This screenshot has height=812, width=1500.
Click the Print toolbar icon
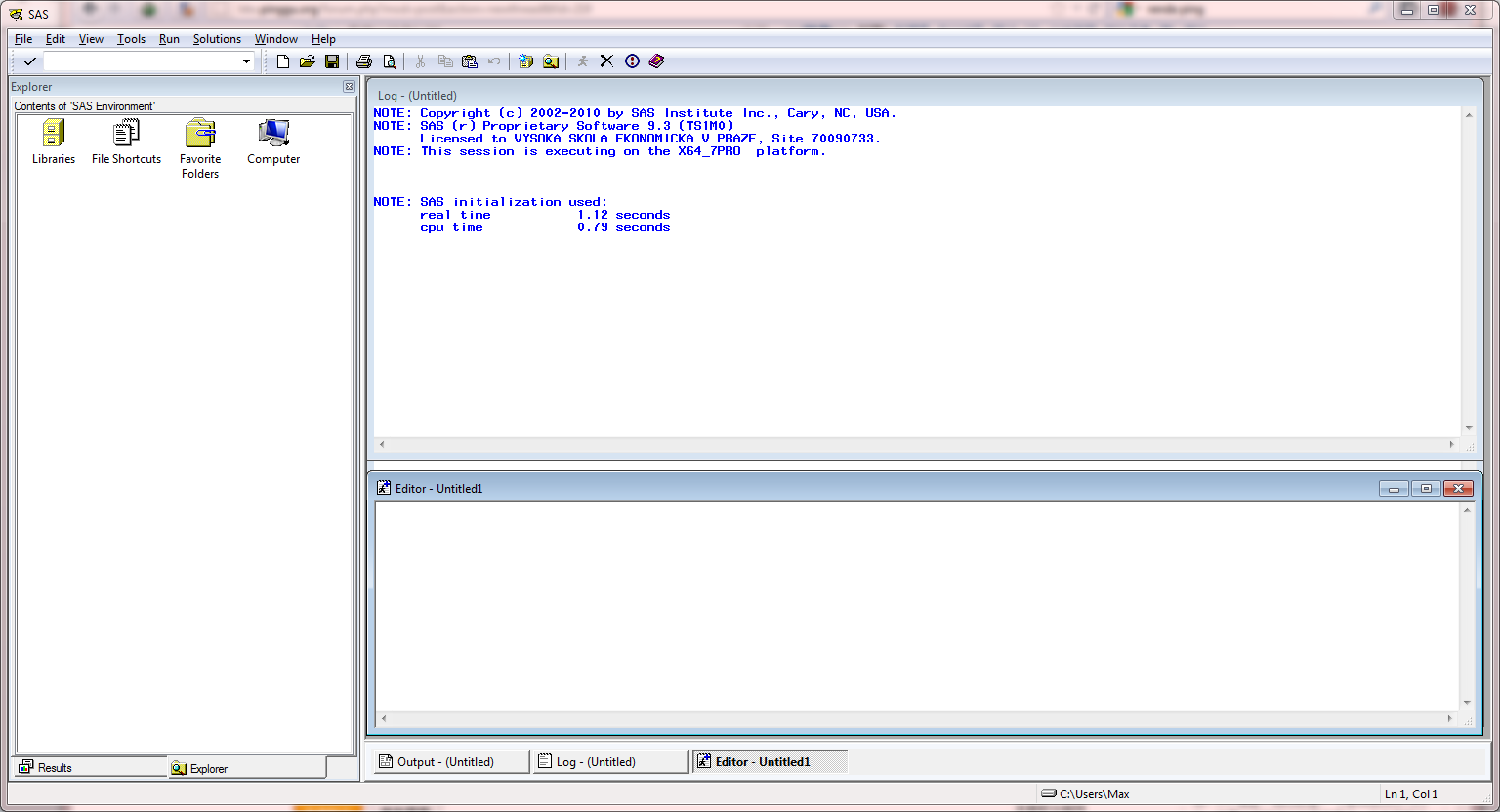click(364, 61)
